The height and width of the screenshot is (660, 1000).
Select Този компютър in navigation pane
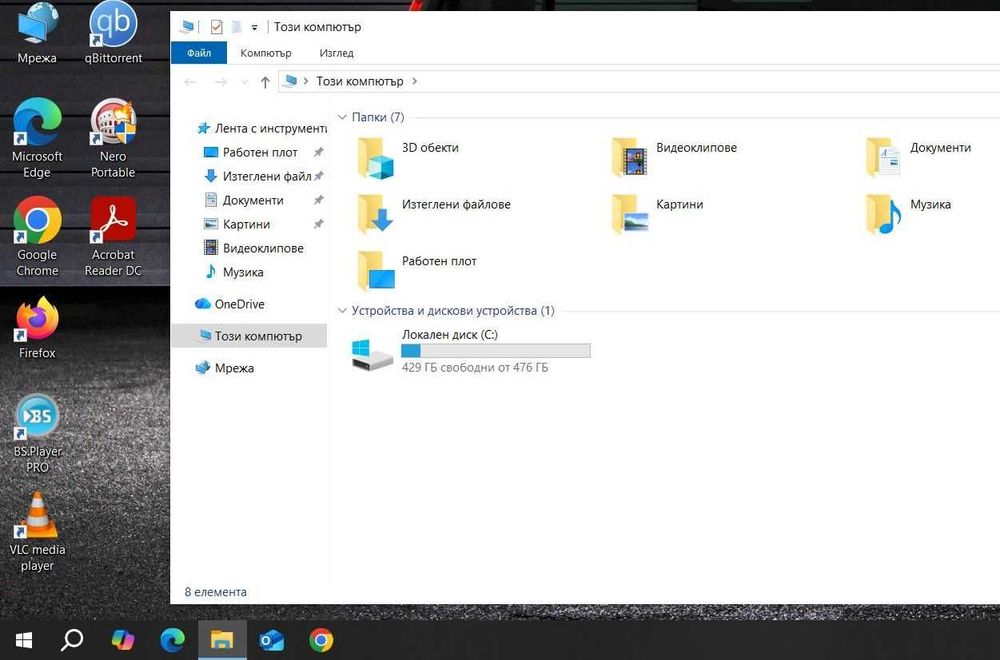(249, 335)
